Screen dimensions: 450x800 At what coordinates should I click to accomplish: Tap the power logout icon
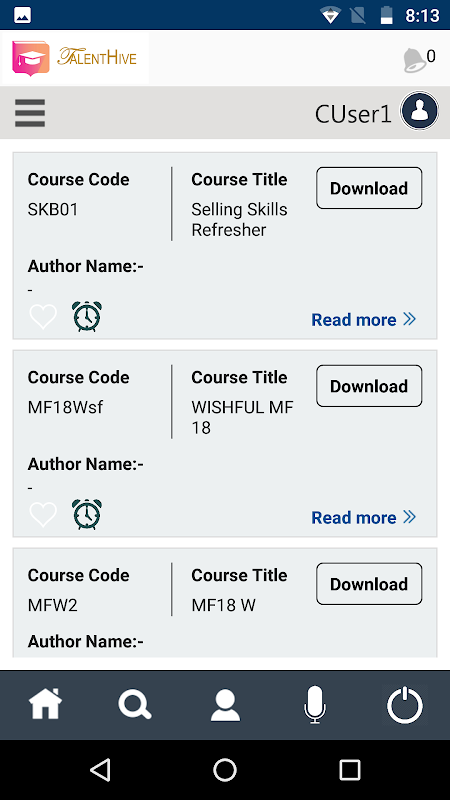click(x=405, y=705)
